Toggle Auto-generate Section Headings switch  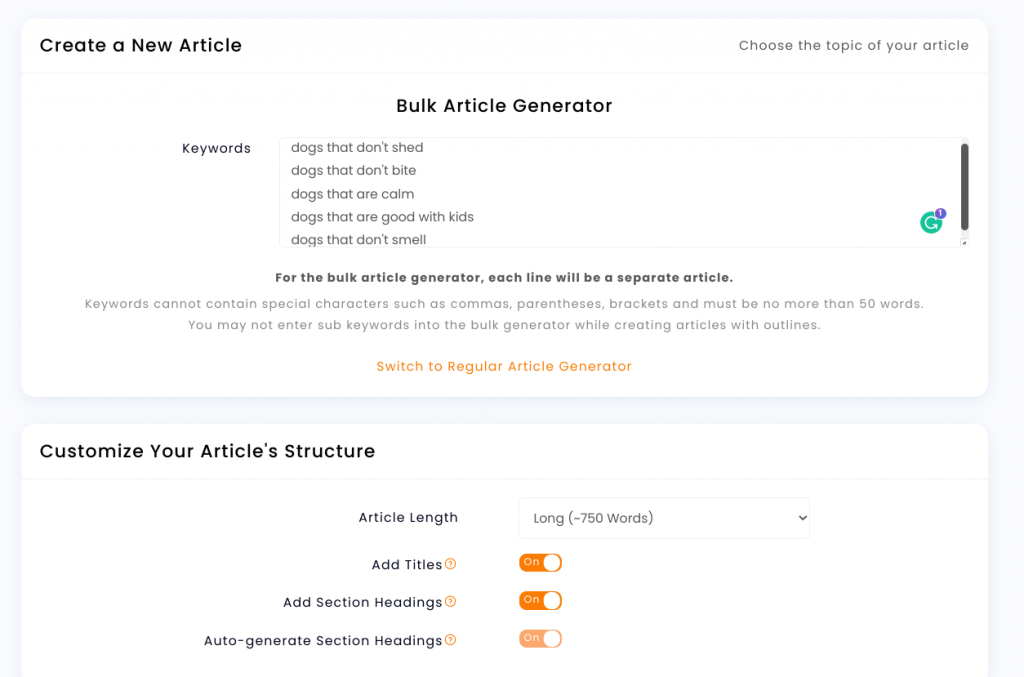click(540, 638)
